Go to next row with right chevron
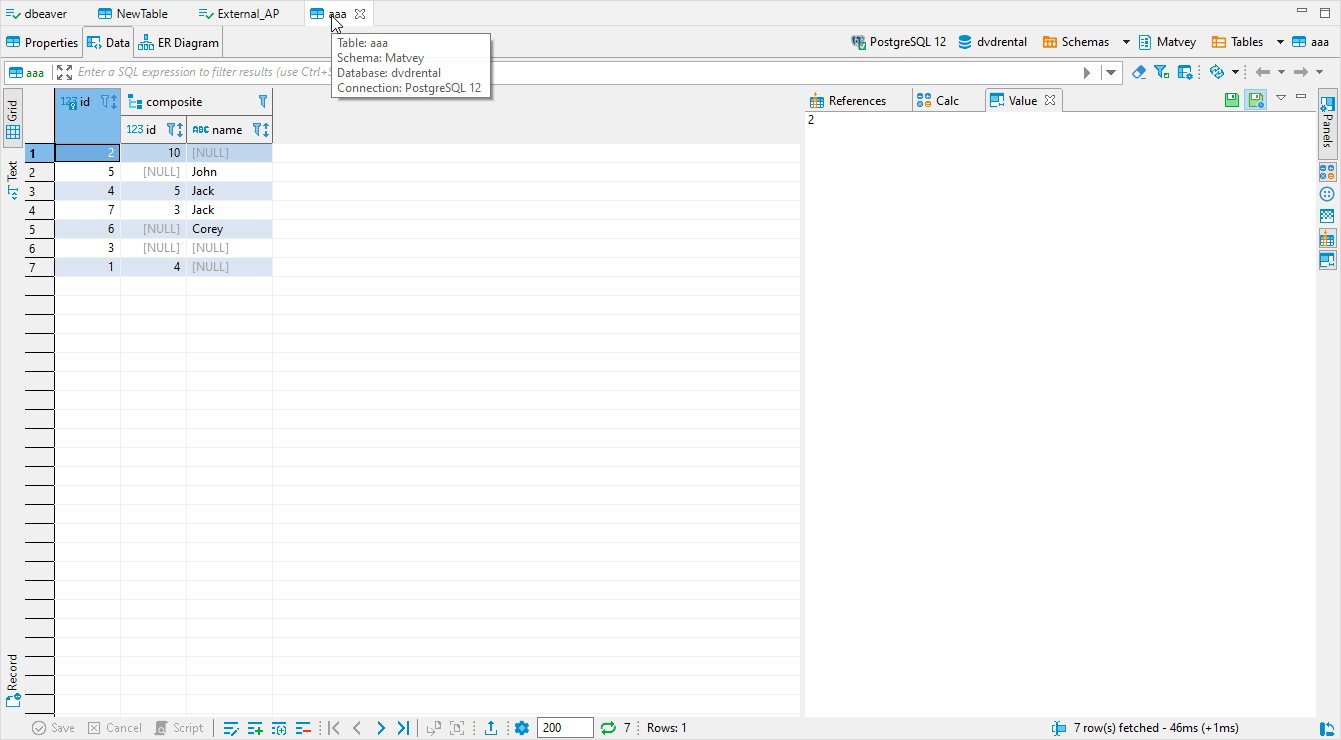Viewport: 1341px width, 740px height. coord(380,728)
